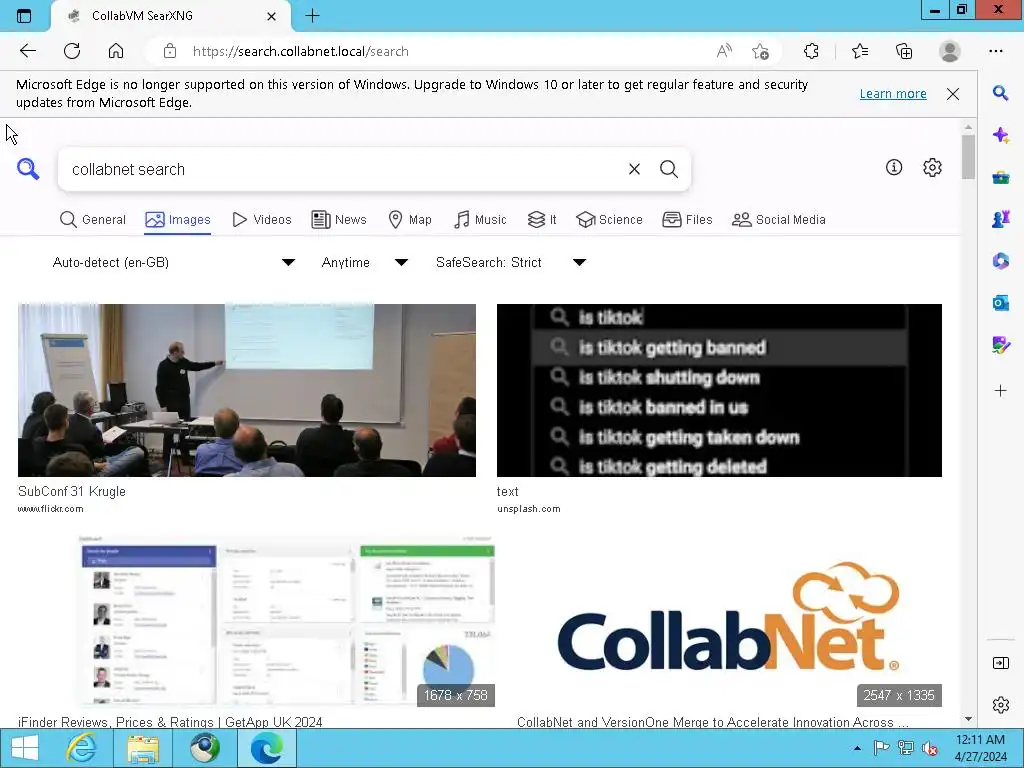The image size is (1024, 768).
Task: Switch to the Music category tab
Action: click(x=480, y=219)
